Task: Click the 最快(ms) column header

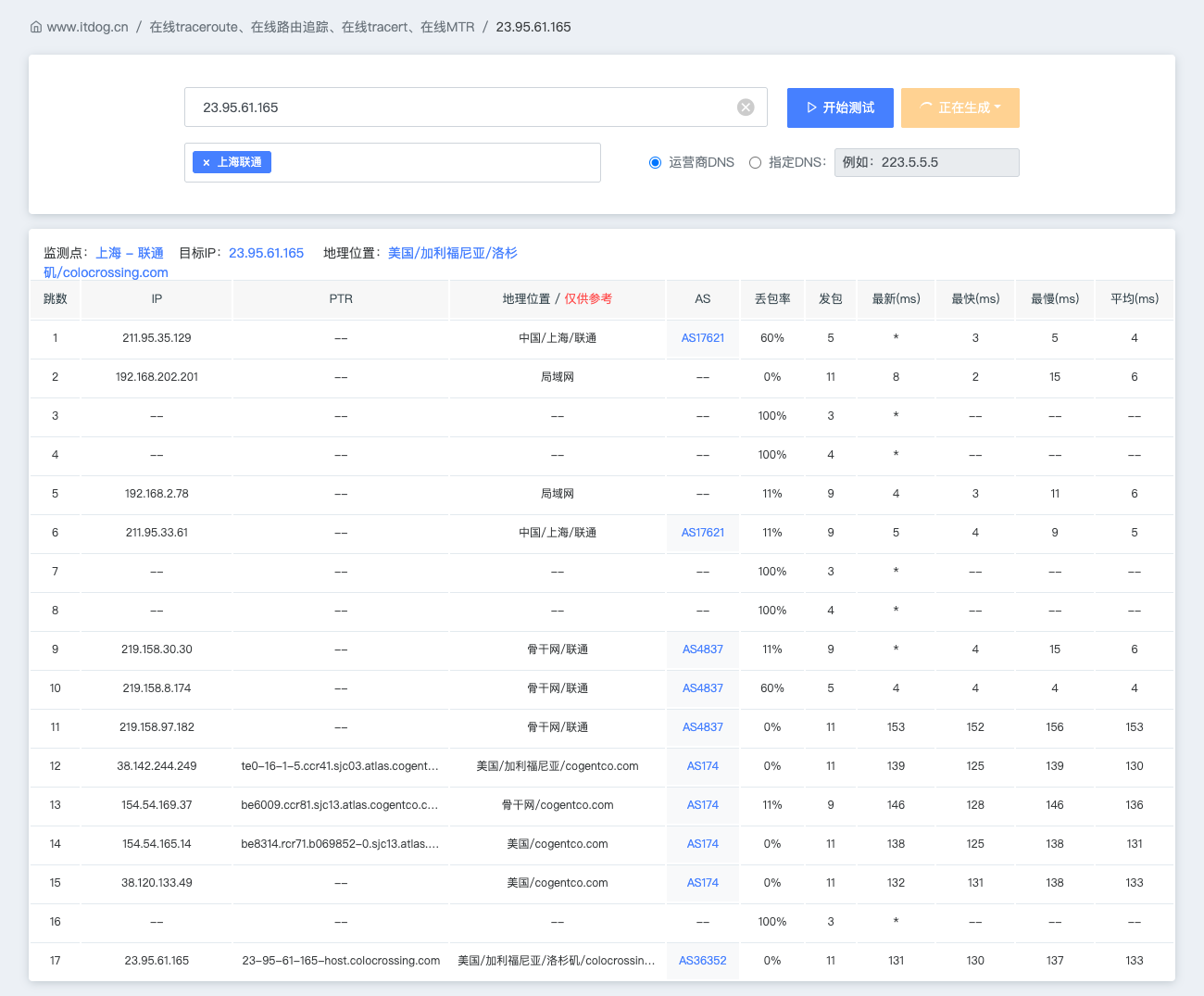Action: click(x=976, y=299)
